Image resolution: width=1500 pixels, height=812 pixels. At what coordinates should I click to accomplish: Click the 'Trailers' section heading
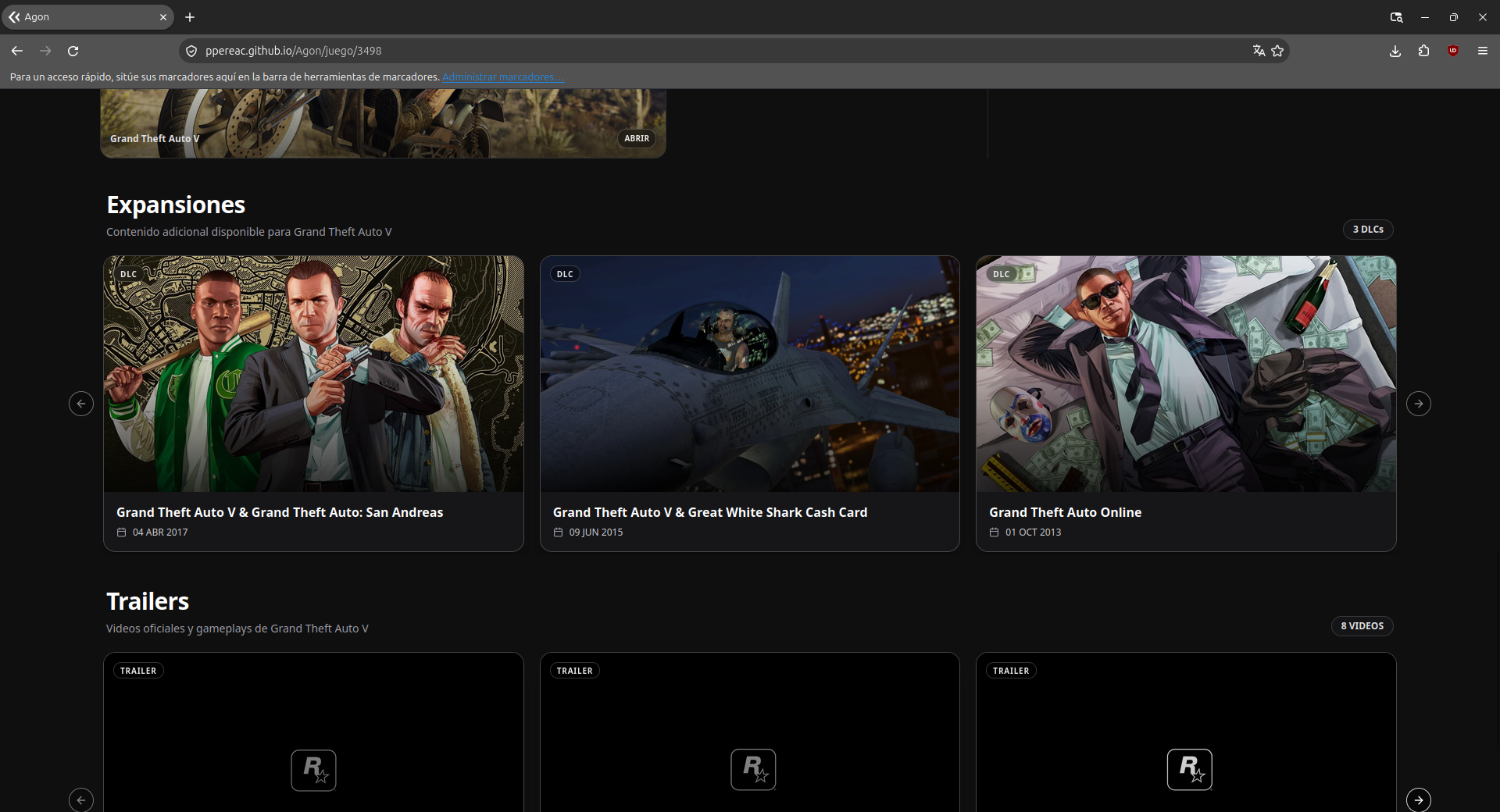(x=148, y=601)
